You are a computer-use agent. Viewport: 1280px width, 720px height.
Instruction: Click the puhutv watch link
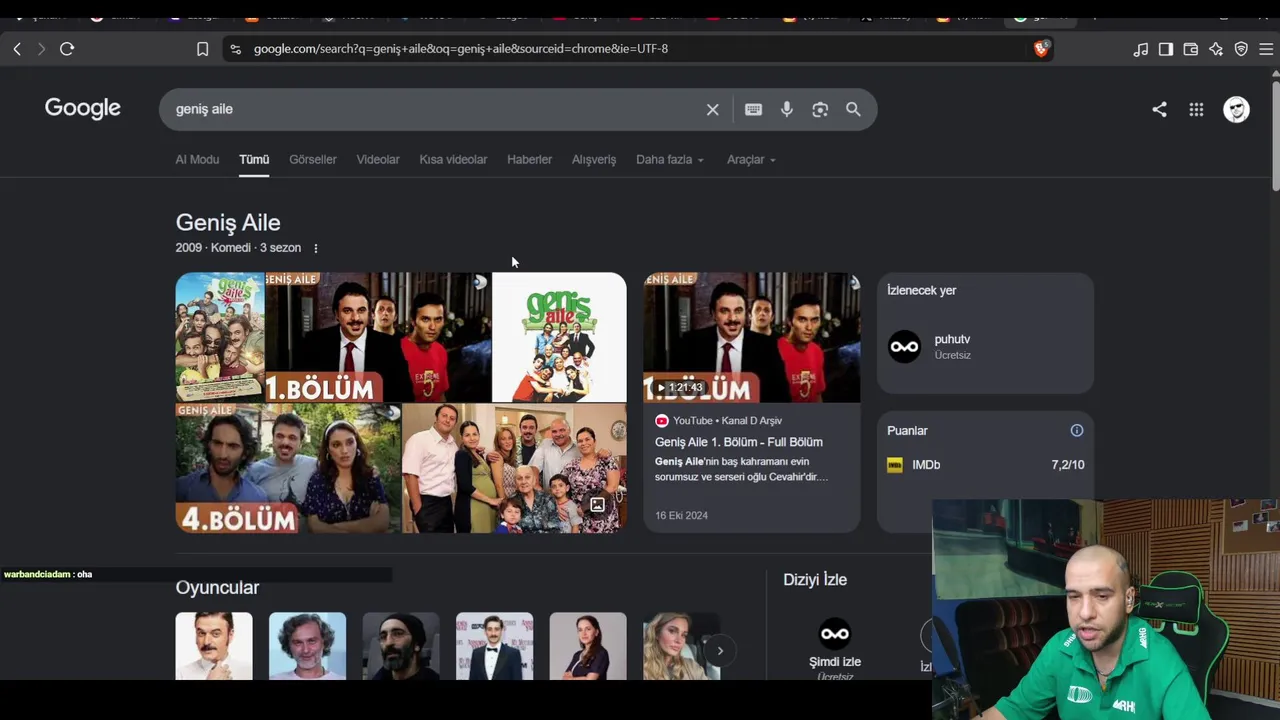(x=985, y=347)
